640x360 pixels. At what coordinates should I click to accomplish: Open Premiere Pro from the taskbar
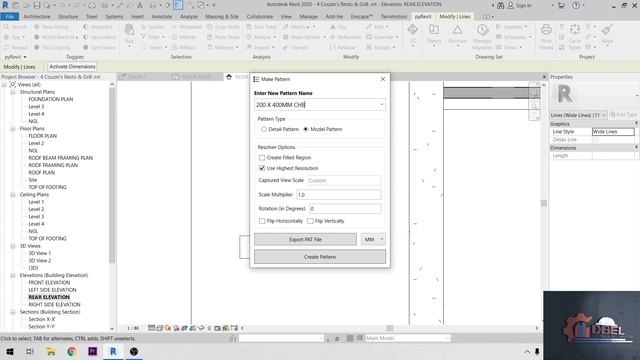[93, 351]
